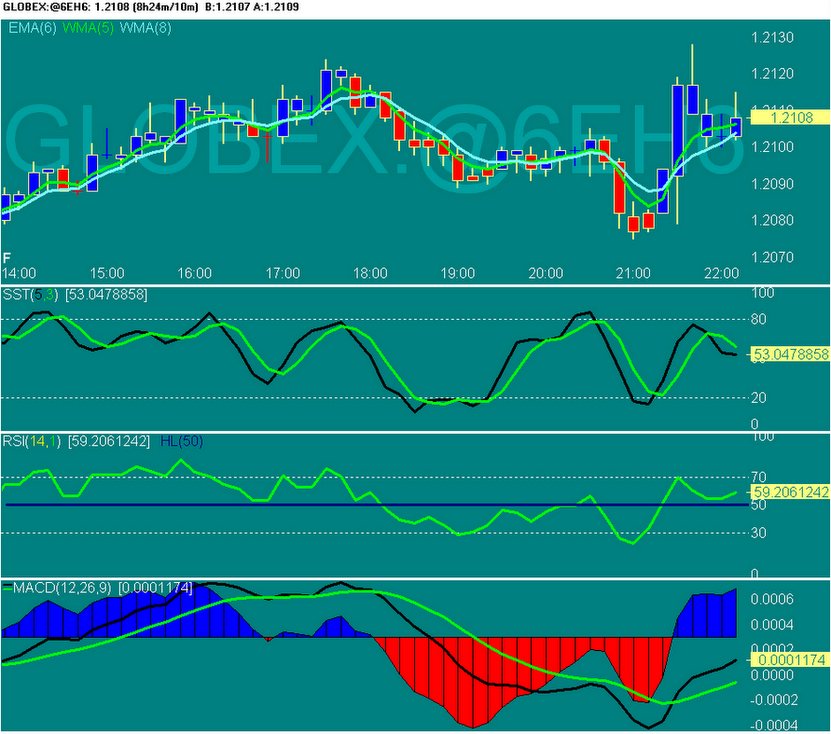Screen dimensions: 831x734
Task: Click the 1.2080 price axis label
Action: (x=772, y=220)
